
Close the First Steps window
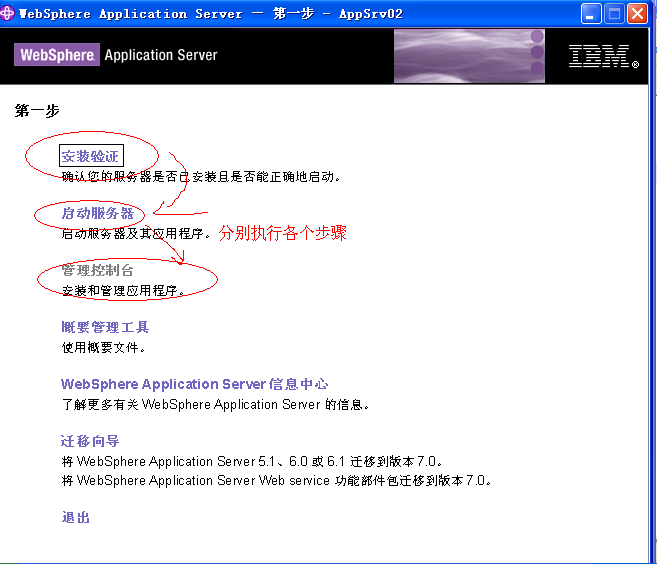coord(637,14)
